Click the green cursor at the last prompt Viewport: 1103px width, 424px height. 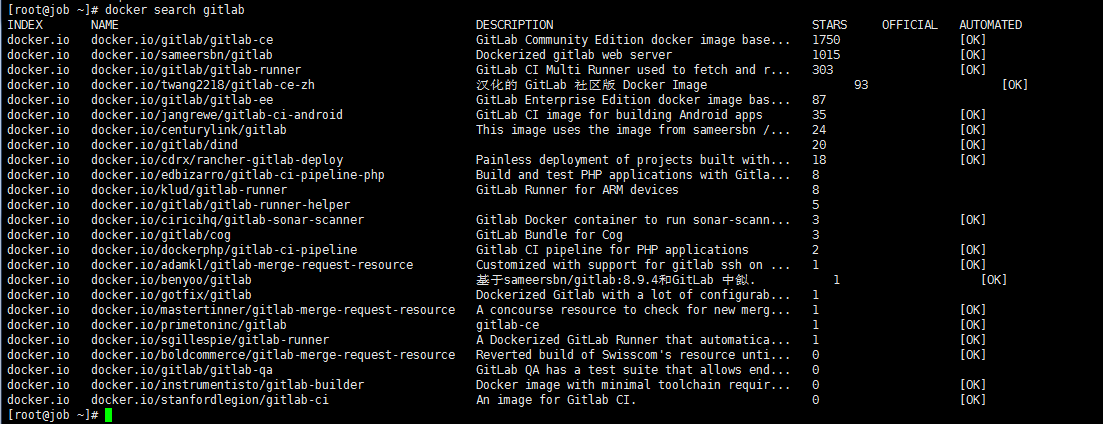[108, 415]
